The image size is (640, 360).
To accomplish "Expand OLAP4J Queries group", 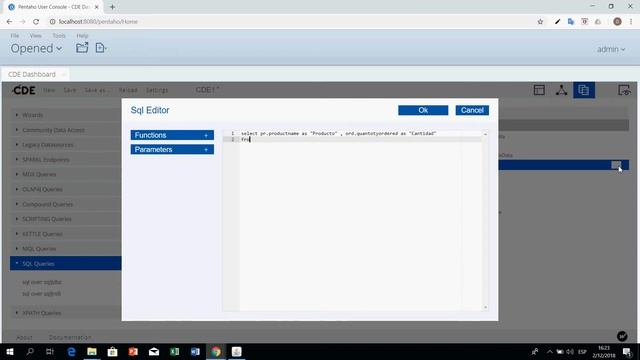I will pos(65,189).
